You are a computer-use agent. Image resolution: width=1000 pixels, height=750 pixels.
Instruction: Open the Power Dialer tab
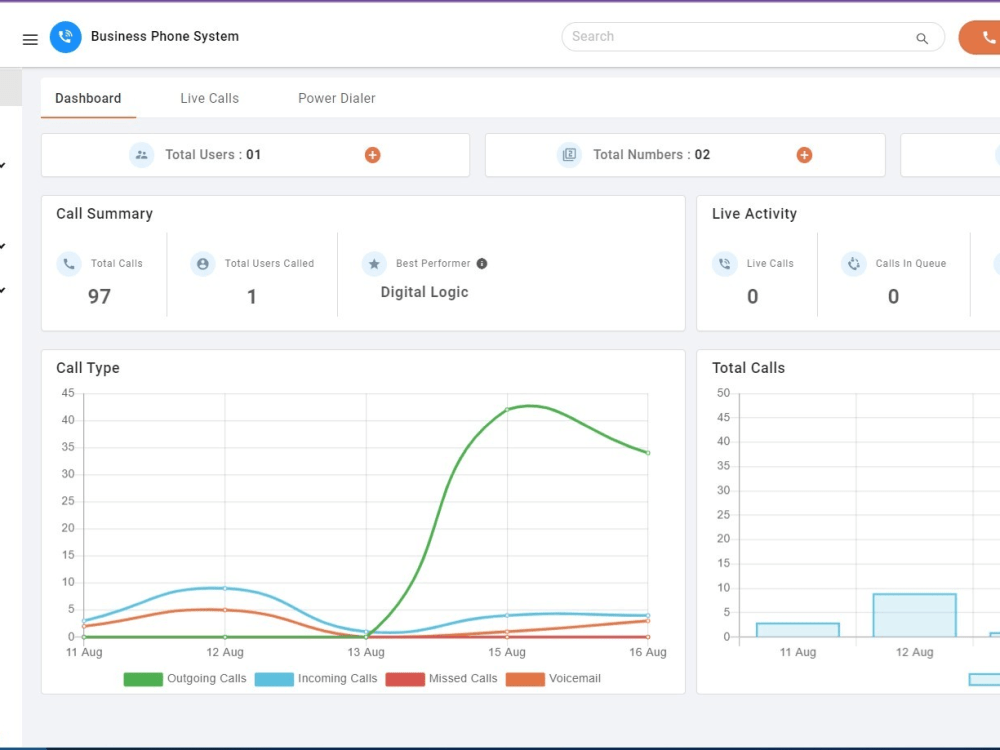[337, 98]
